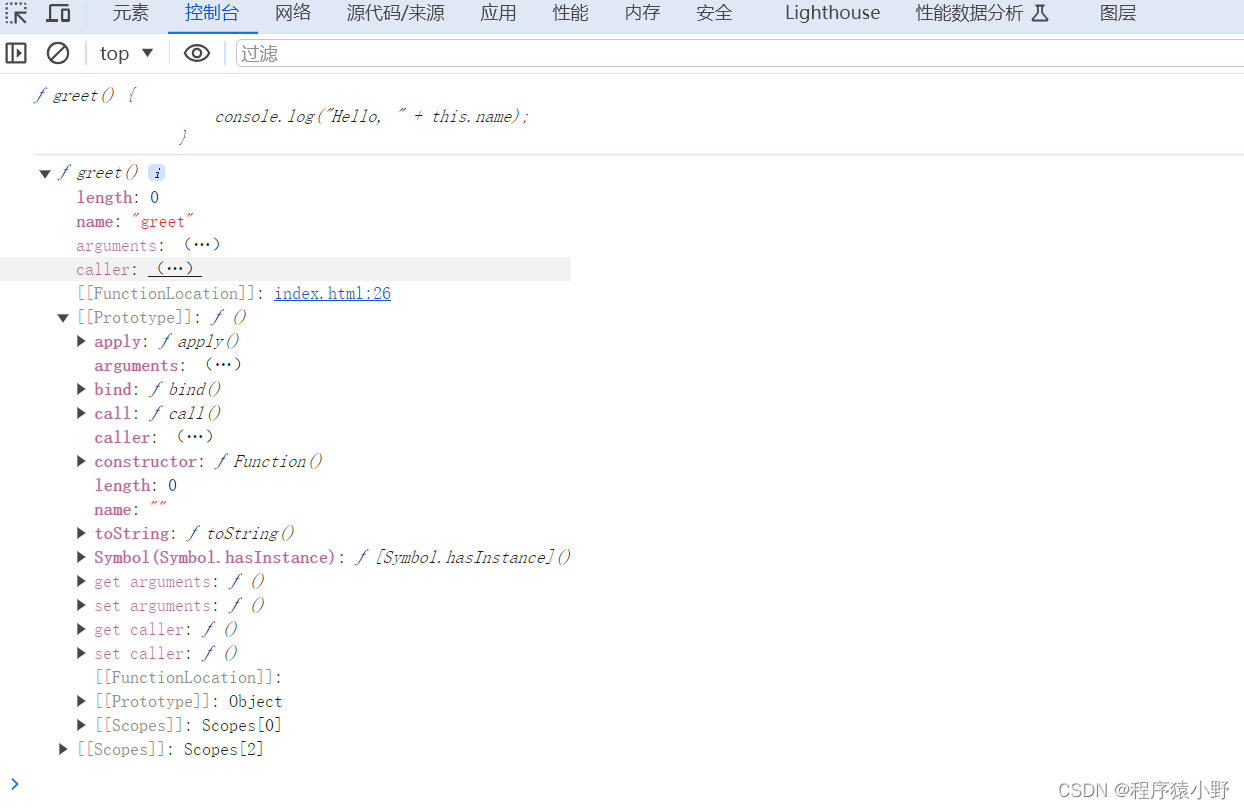Open the Lighthouse tab
The image size is (1244, 809).
tap(832, 13)
